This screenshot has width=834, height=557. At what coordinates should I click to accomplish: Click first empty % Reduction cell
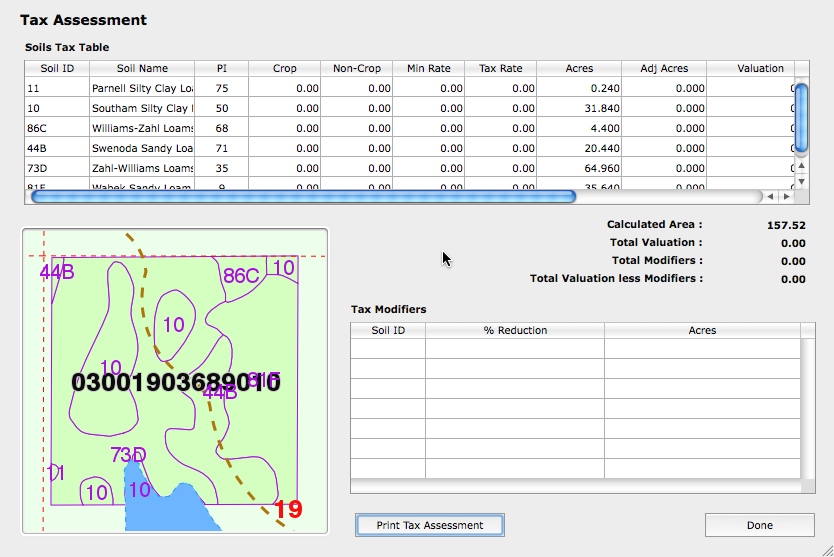click(515, 348)
